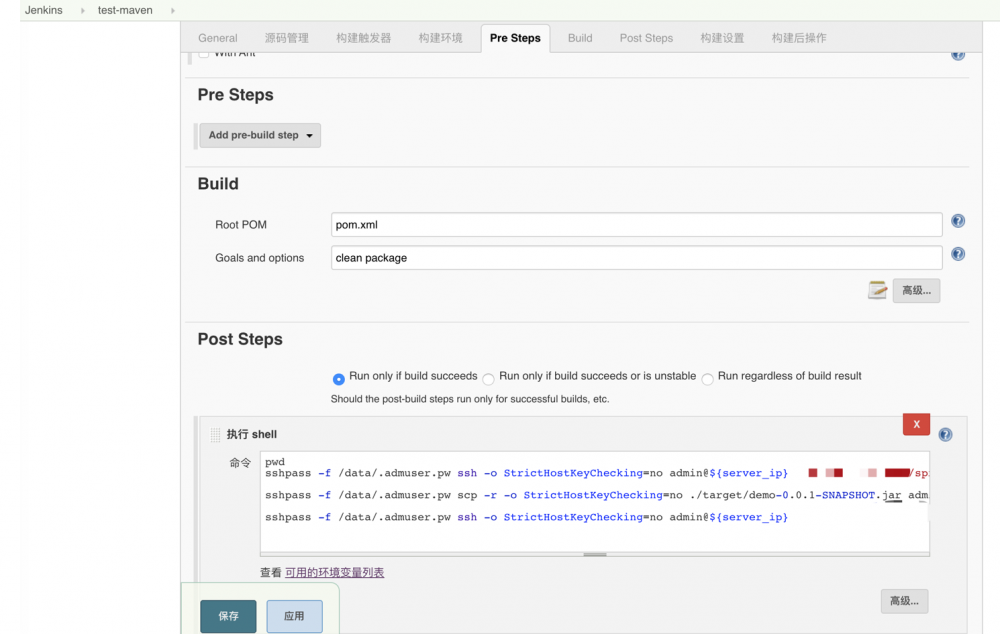Expand the test-maven breadcrumb arrow

(173, 10)
